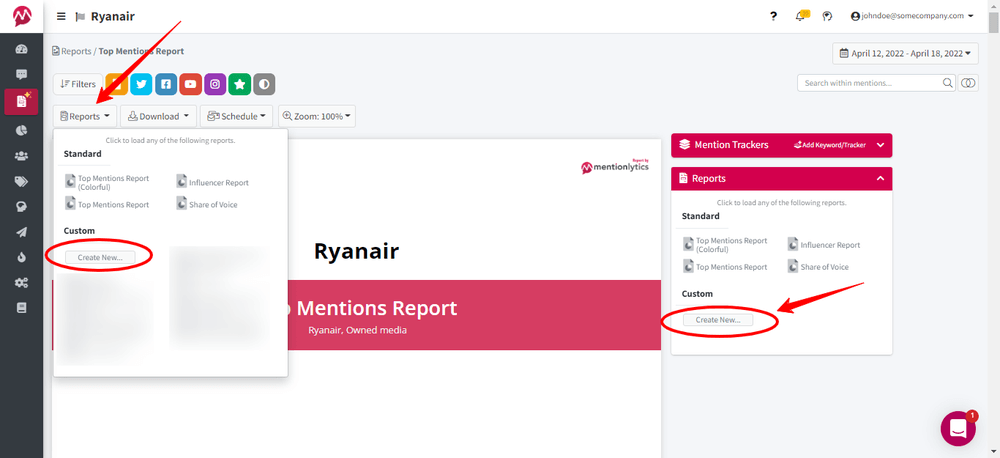Click the document icon on Reports panel header
1000x458 pixels.
[x=684, y=179]
